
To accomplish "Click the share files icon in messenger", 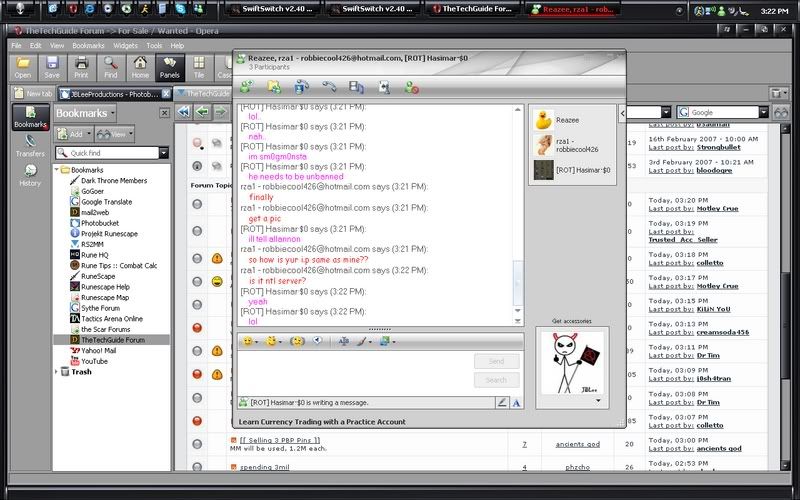I will coord(274,87).
